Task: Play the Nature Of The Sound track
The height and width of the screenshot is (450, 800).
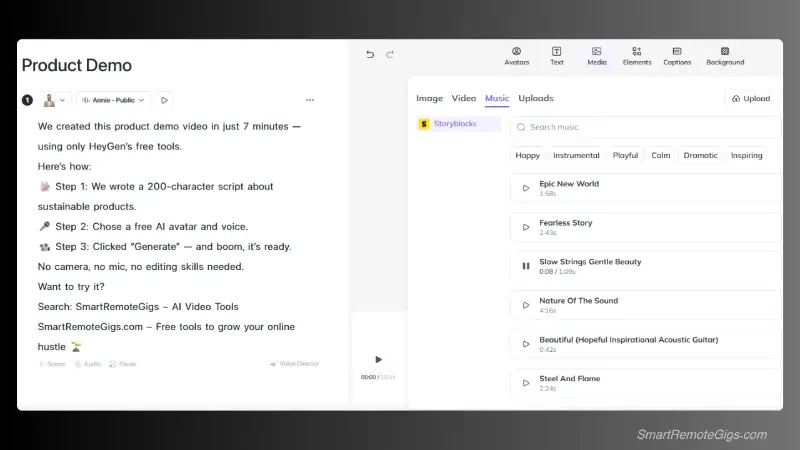Action: coord(526,305)
